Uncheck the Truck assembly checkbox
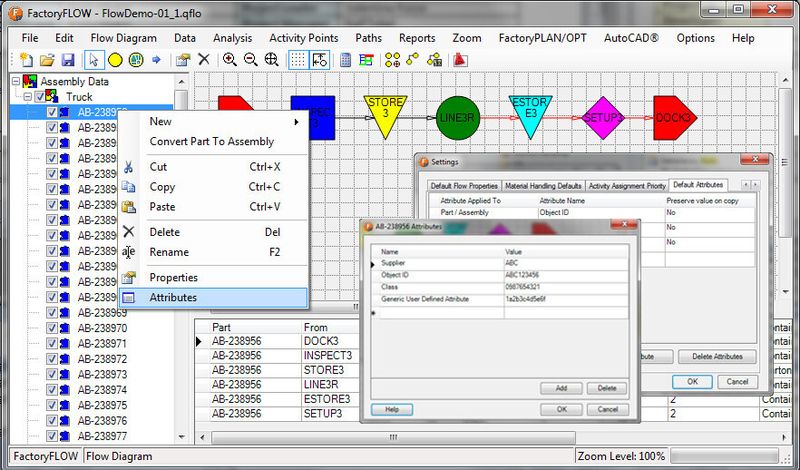800x470 pixels. pyautogui.click(x=40, y=97)
